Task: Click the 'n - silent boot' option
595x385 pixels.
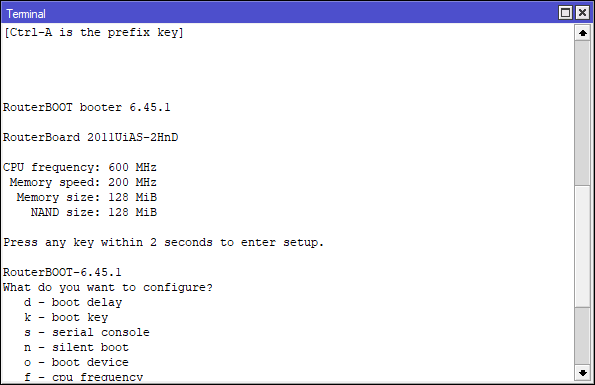Action: coord(76,347)
